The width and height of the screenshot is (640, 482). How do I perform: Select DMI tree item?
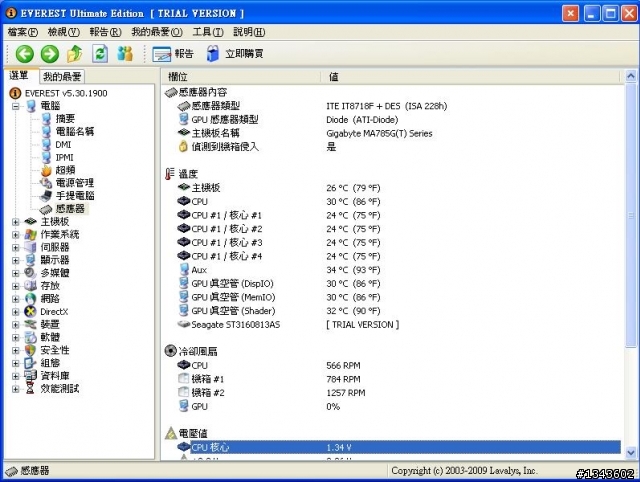(x=63, y=144)
